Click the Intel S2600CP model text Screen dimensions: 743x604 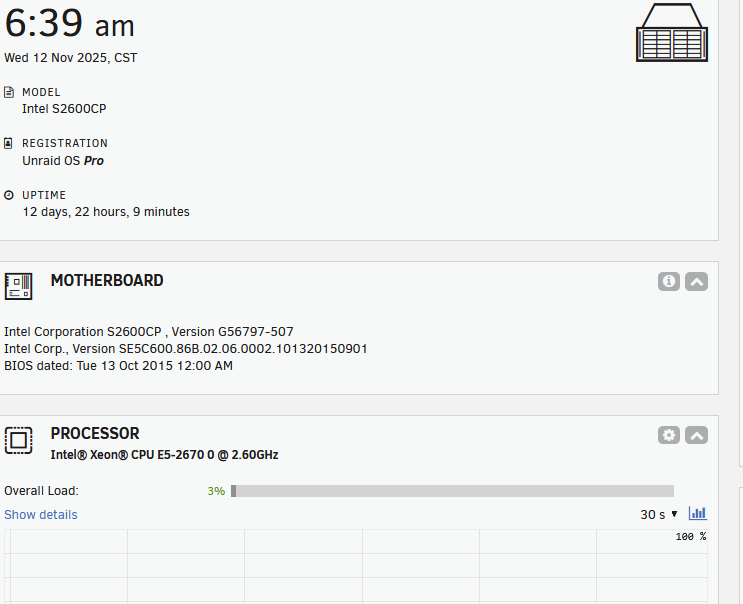[x=64, y=108]
